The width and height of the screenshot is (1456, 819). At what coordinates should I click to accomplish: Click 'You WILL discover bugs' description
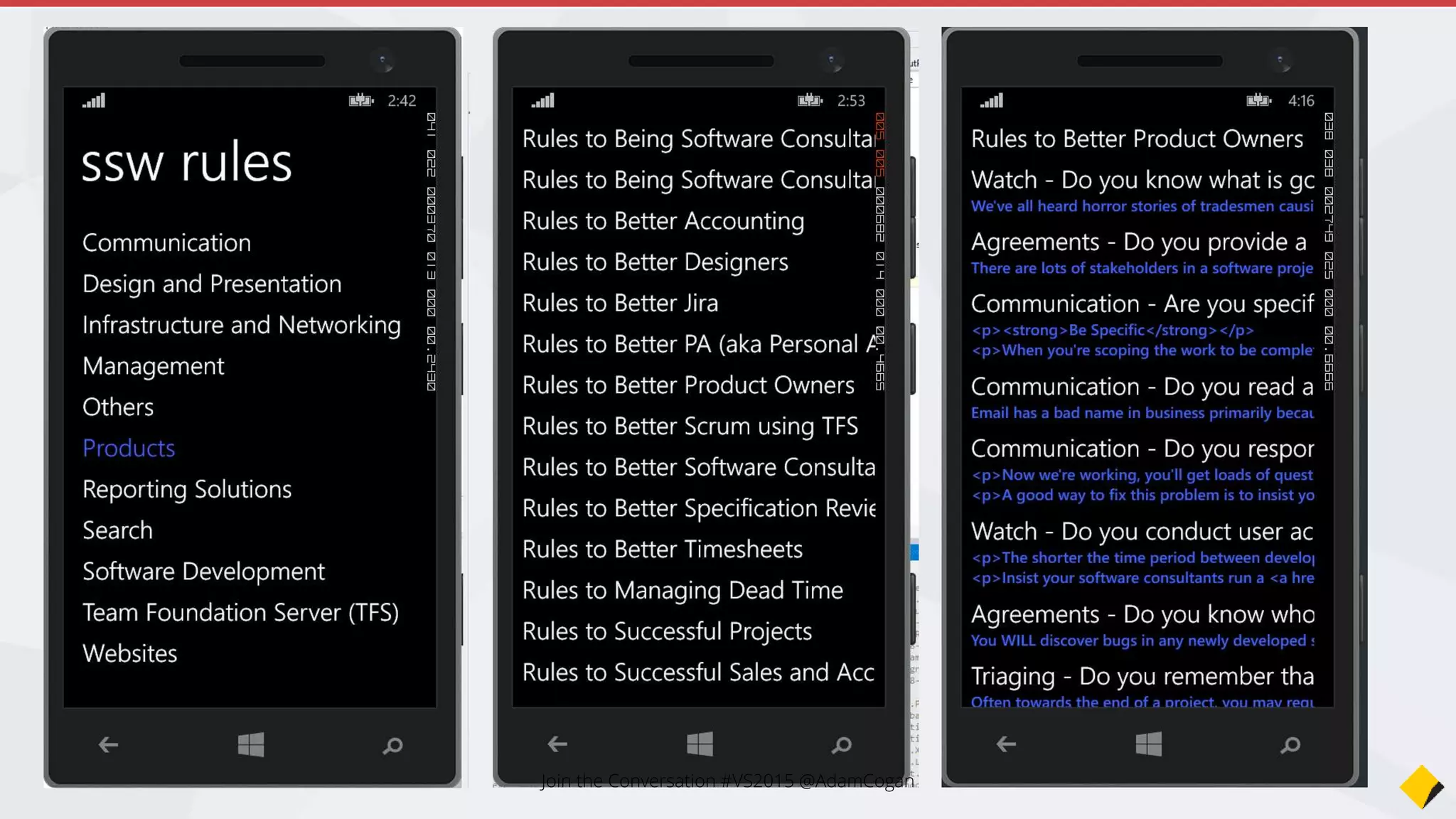(1142, 641)
